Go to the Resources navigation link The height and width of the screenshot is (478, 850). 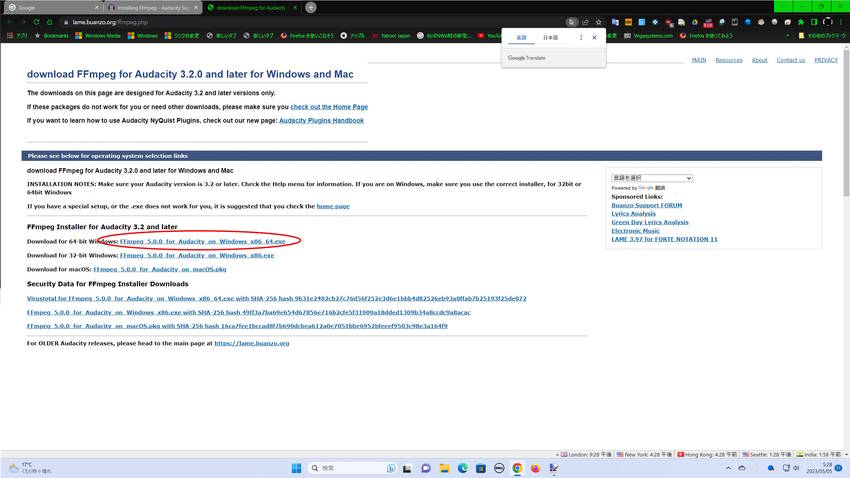click(x=729, y=60)
